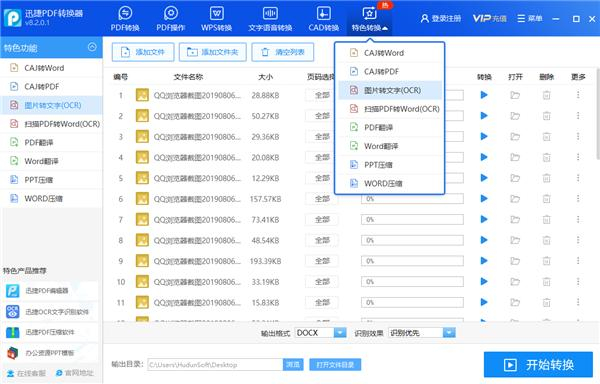Click the thumbnail icon of file 3

pyautogui.click(x=142, y=137)
